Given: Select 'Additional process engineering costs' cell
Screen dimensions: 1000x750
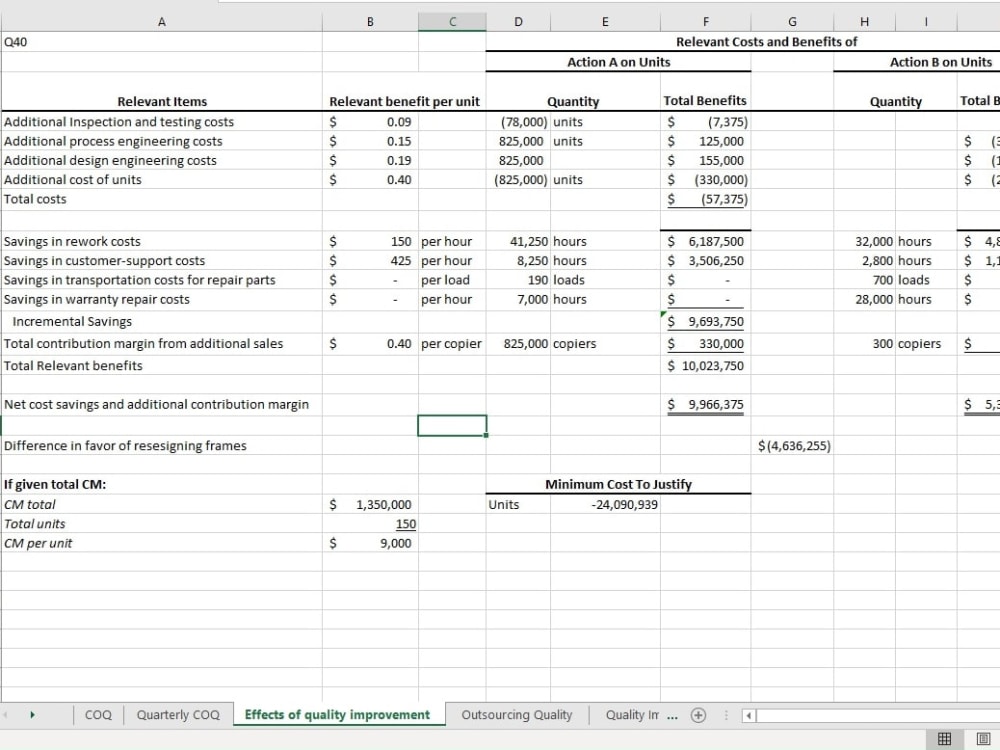Looking at the screenshot, I should tap(162, 141).
